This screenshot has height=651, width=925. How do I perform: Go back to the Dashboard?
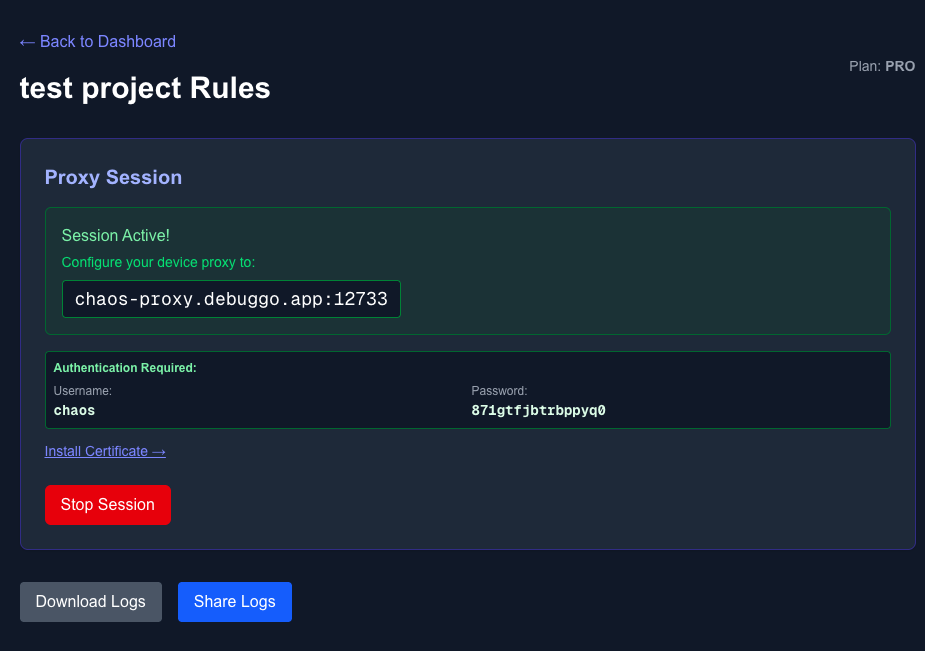coord(107,42)
